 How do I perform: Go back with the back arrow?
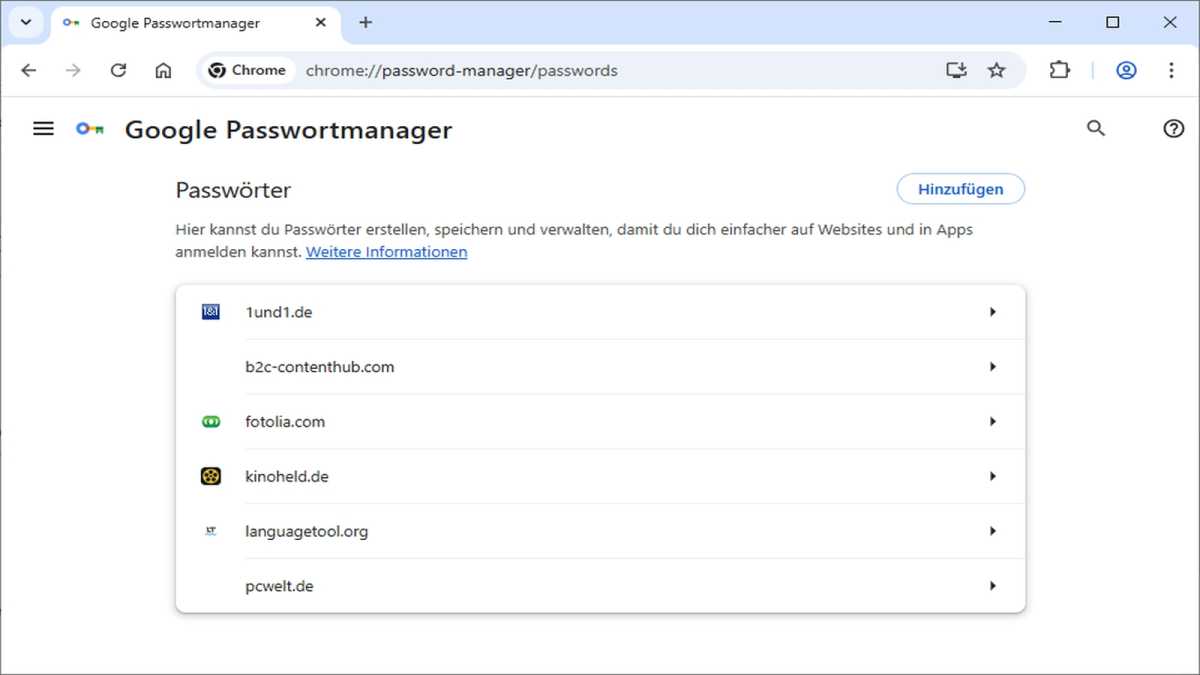point(28,70)
